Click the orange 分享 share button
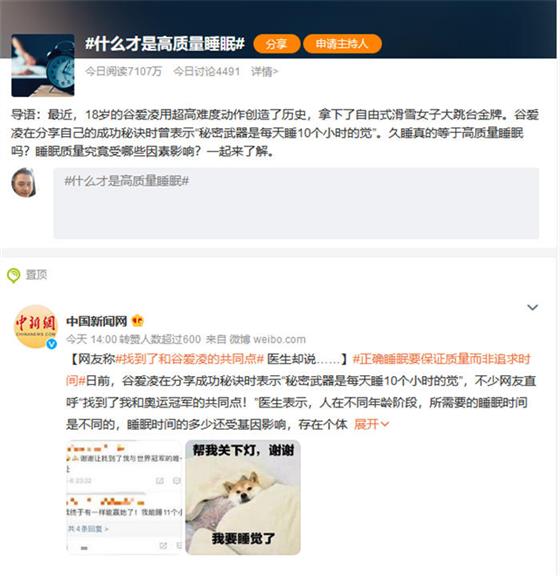The height and width of the screenshot is (576, 560). pos(276,44)
